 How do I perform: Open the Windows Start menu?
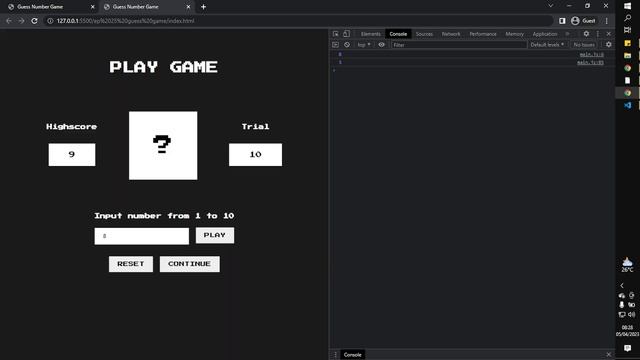click(627, 6)
